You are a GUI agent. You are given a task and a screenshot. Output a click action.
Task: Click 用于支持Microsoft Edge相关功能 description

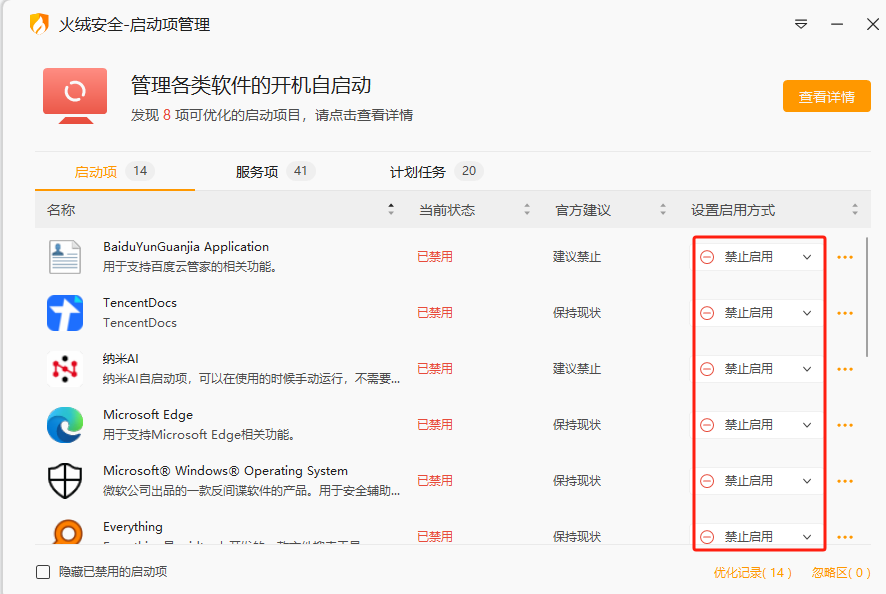(199, 435)
